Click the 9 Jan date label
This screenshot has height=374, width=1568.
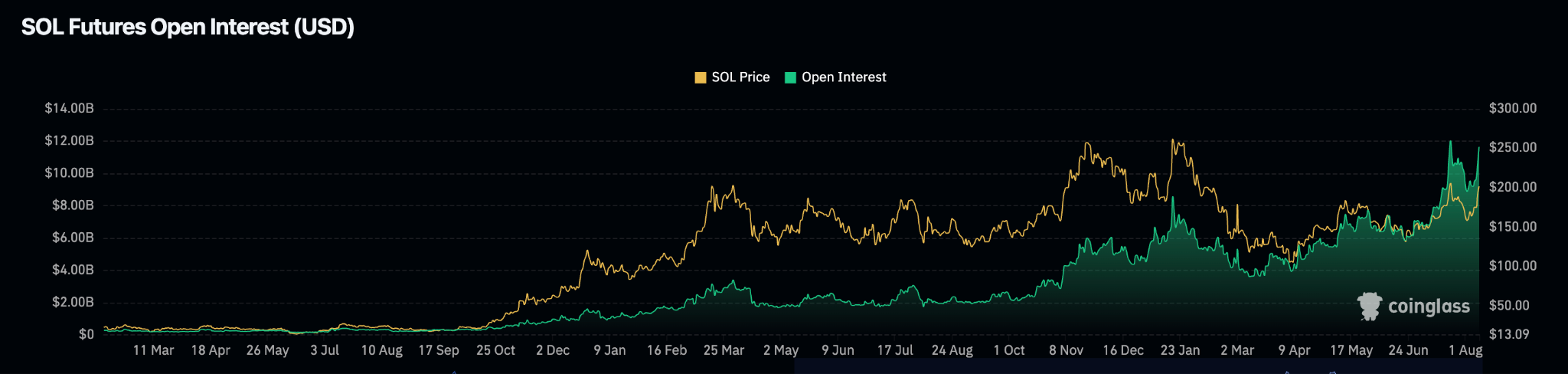[609, 350]
